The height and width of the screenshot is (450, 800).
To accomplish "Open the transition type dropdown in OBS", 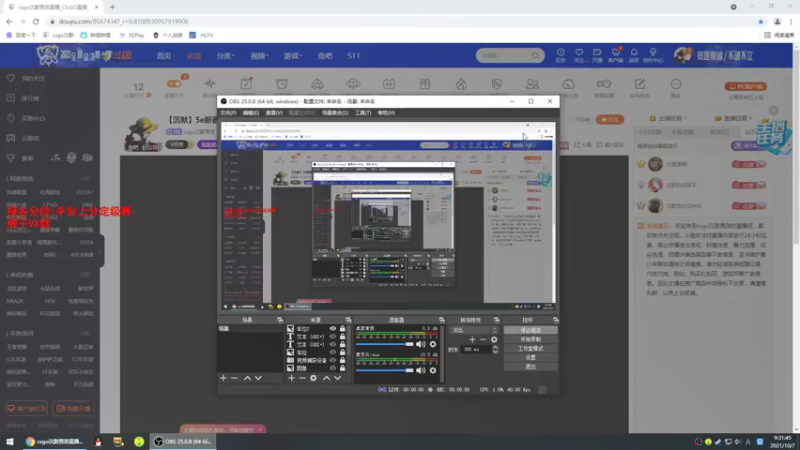I will 473,330.
